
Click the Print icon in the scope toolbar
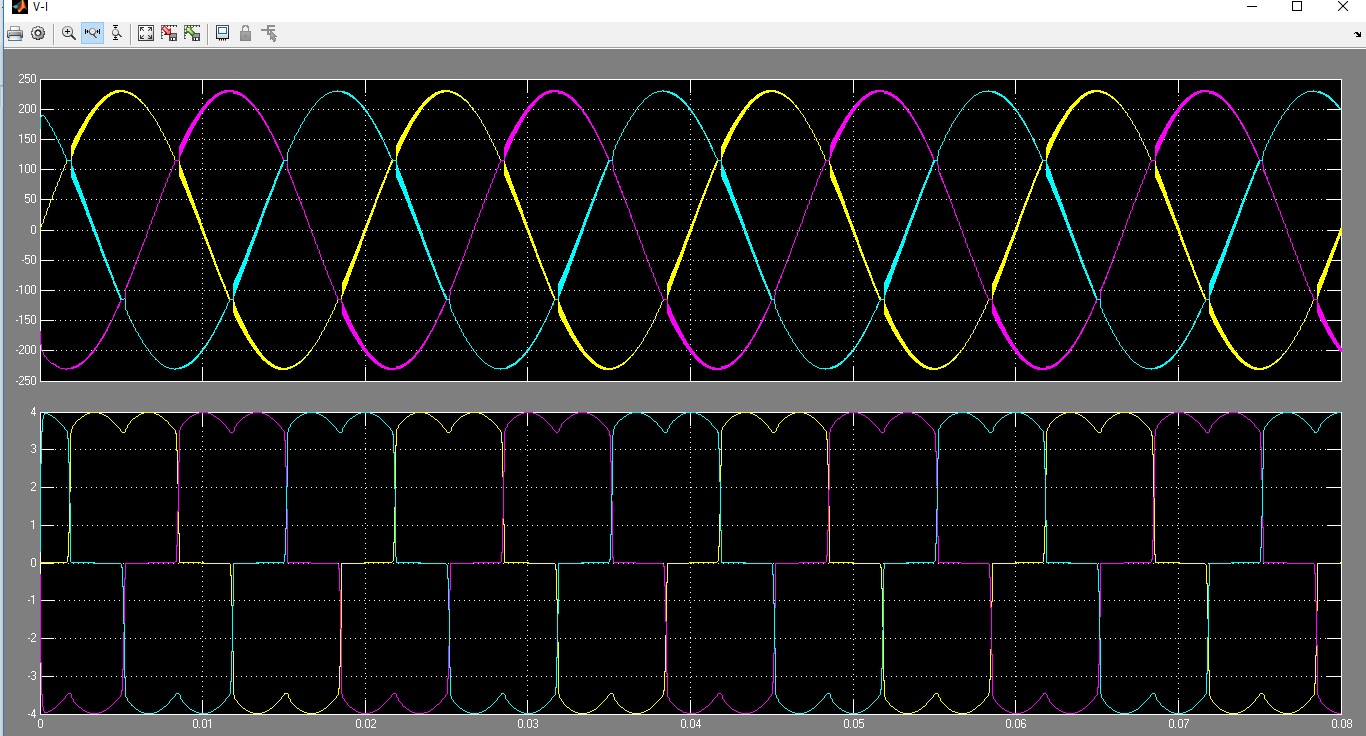[x=14, y=33]
